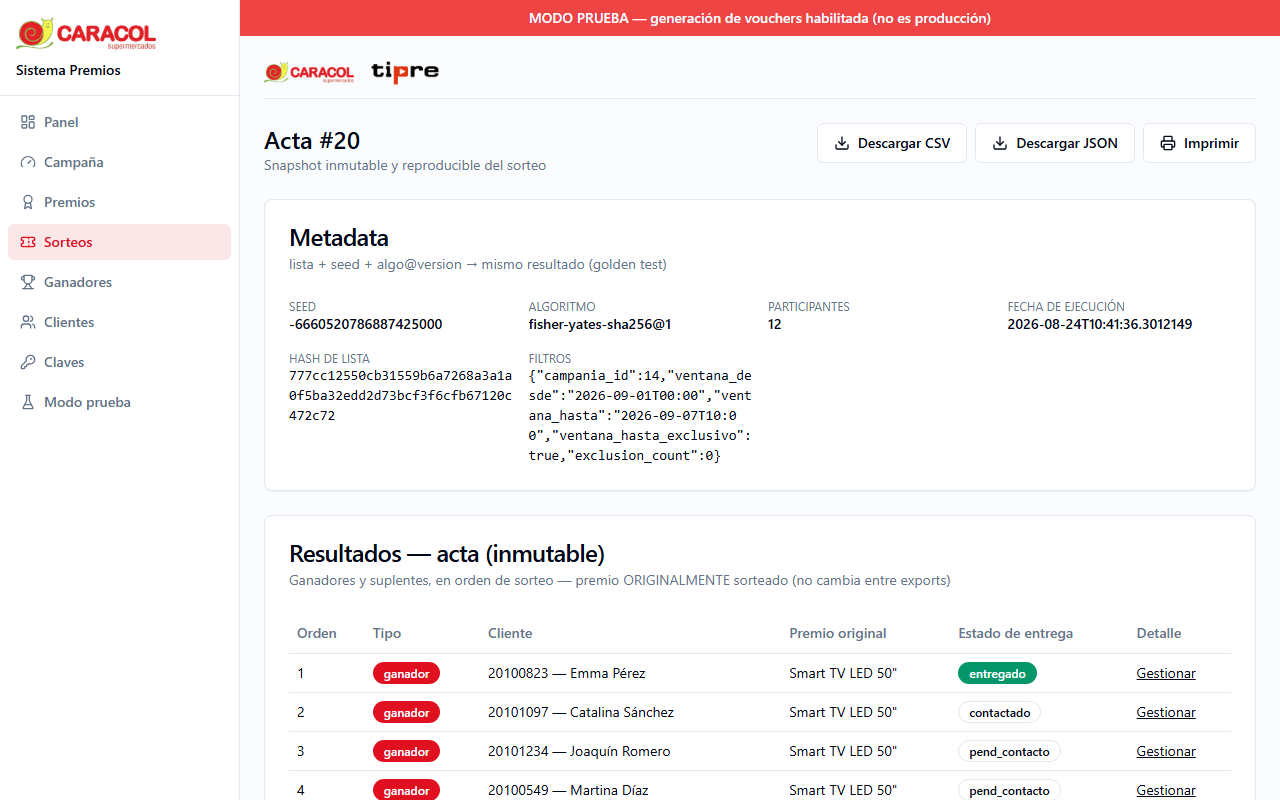Click ganador badge in row 3

tap(406, 751)
